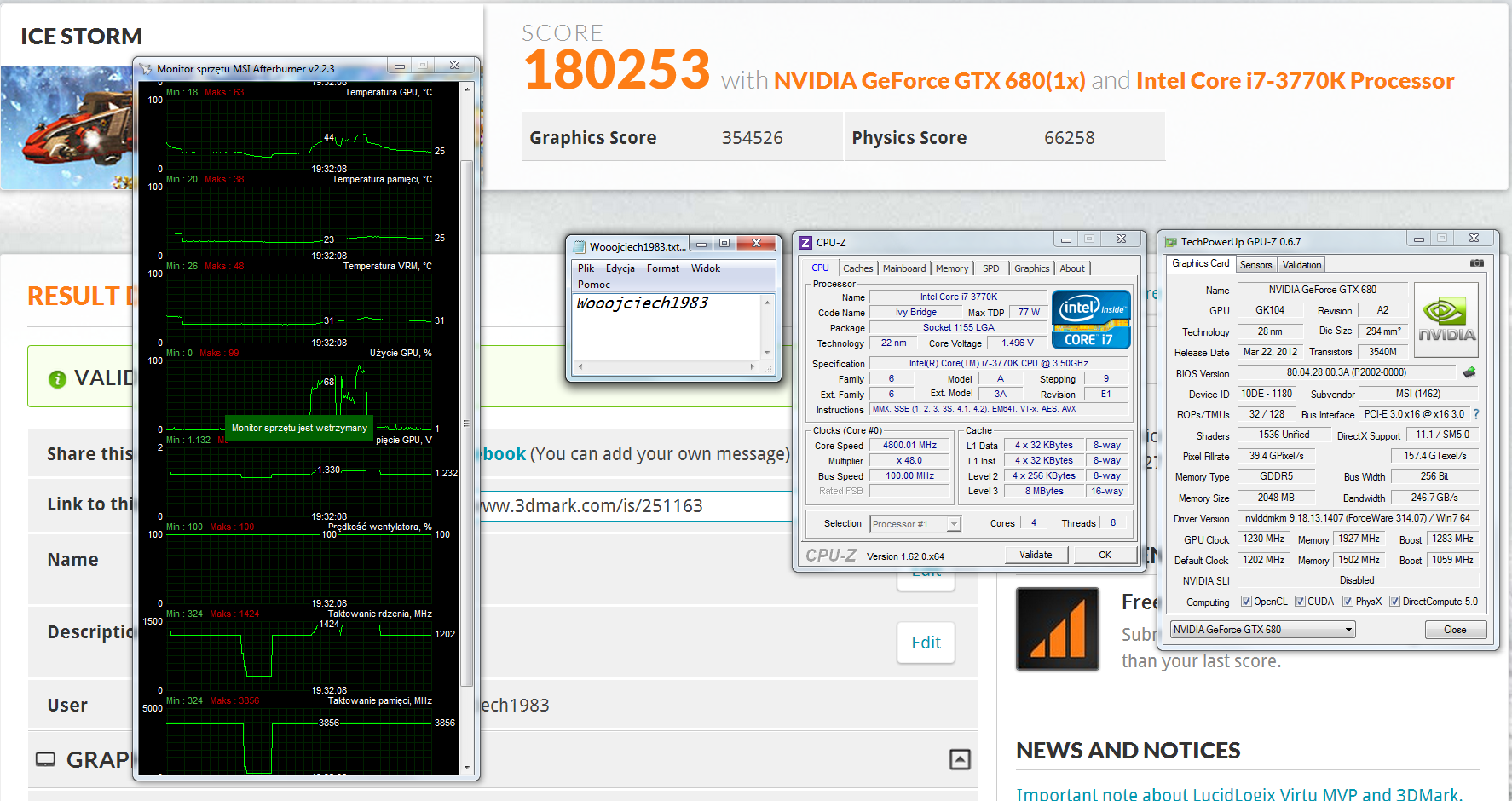The width and height of the screenshot is (1512, 801).
Task: Click the Core Speed value 4800.01 MHz
Action: (909, 446)
